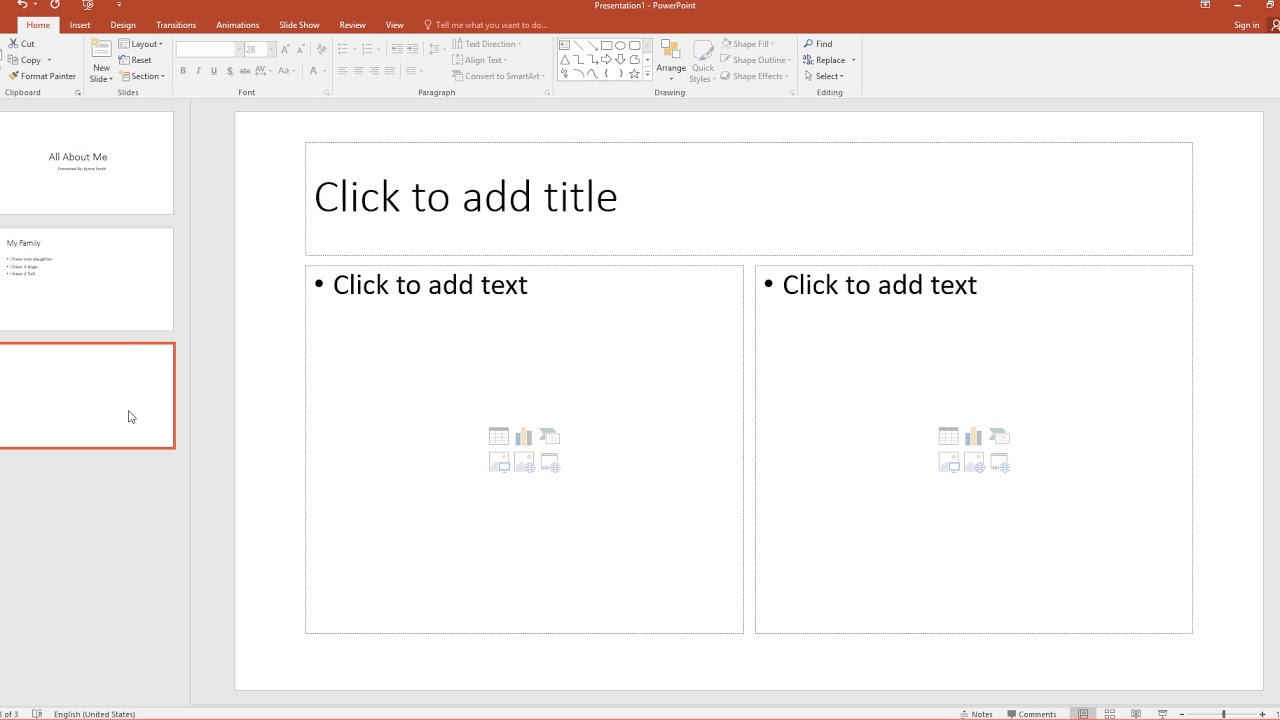Toggle Bullets list
The image size is (1280, 720).
pos(342,49)
